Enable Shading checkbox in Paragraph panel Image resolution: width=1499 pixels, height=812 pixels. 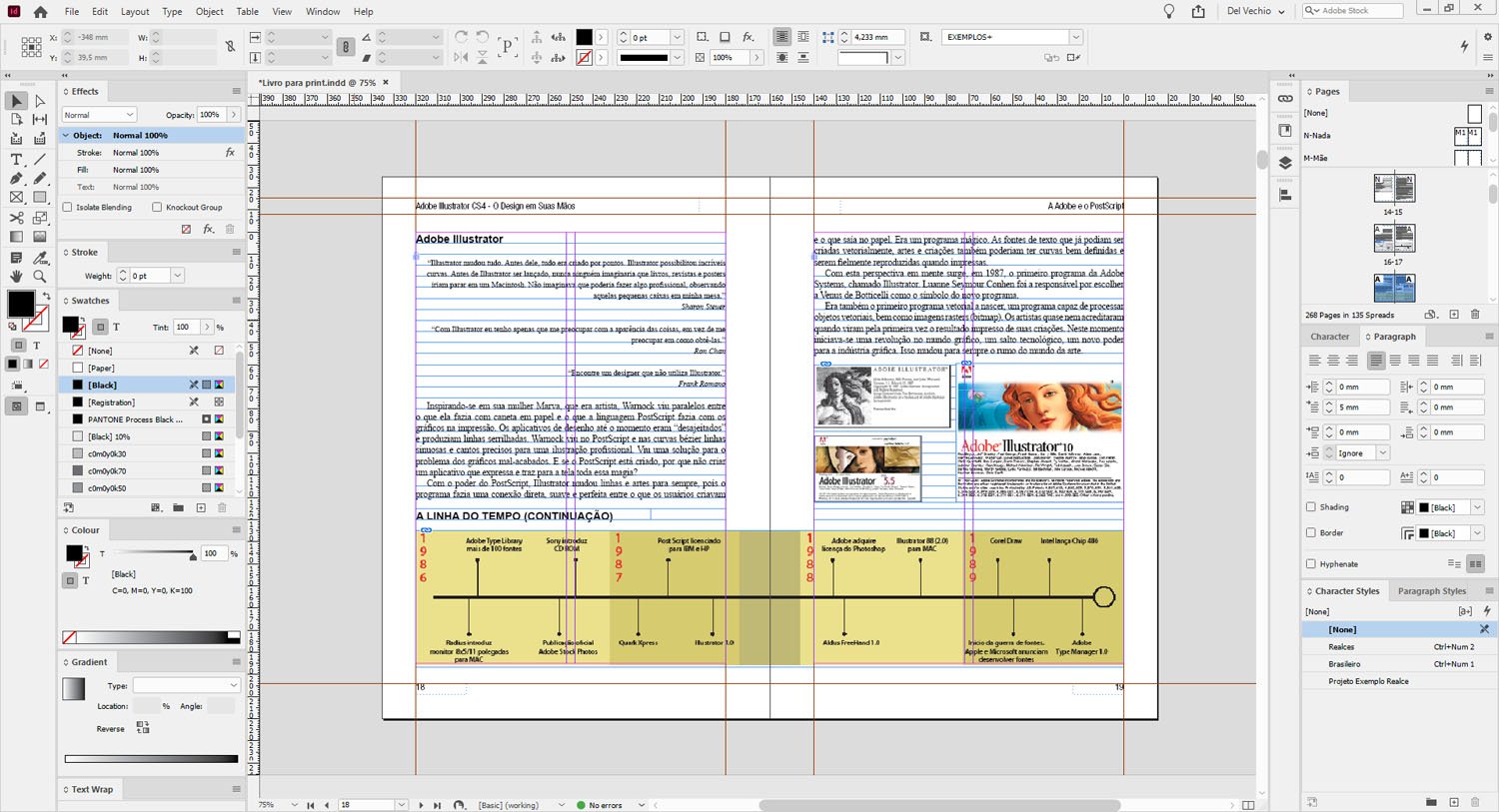[1311, 506]
